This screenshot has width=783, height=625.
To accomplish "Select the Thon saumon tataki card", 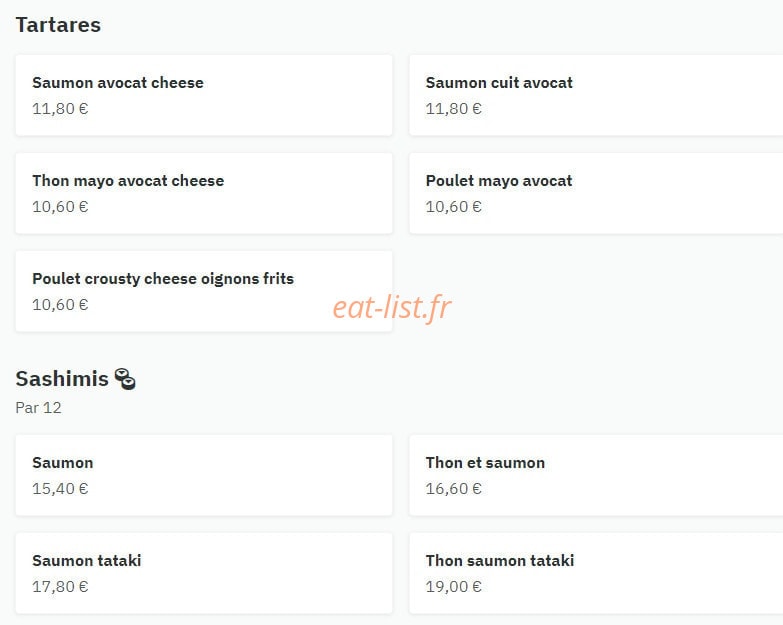I will tap(596, 573).
